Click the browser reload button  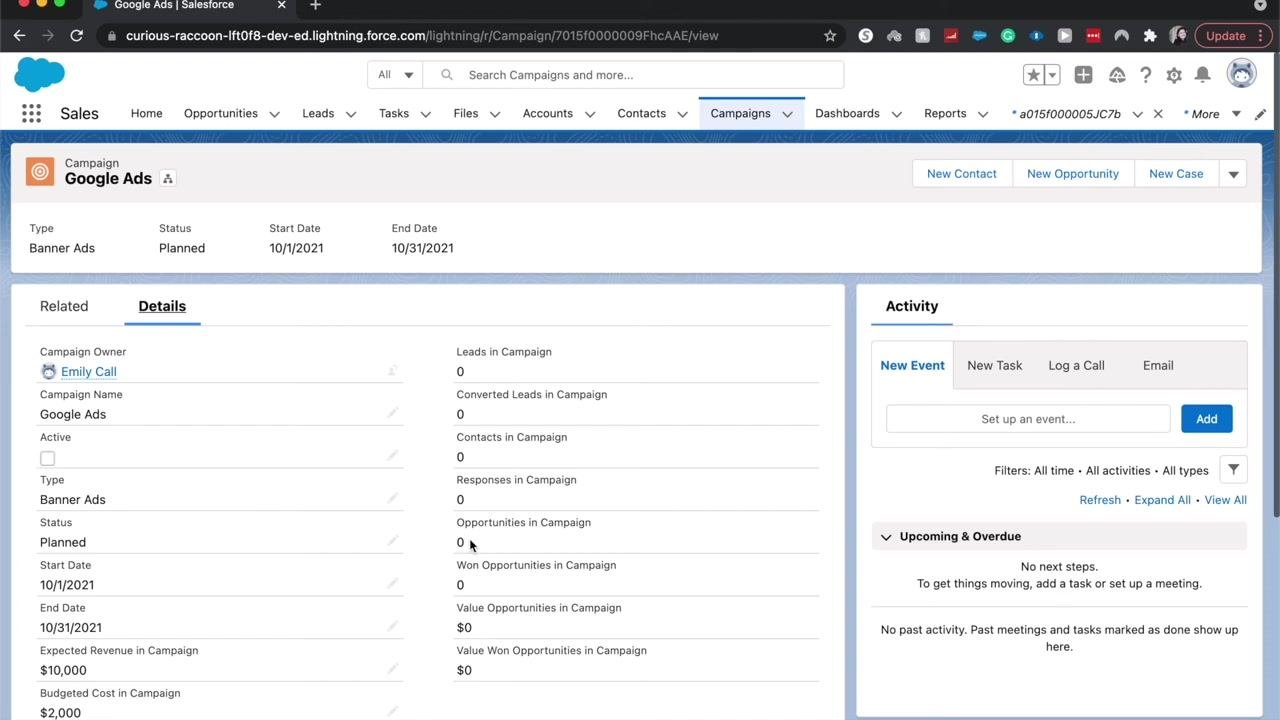coord(76,35)
